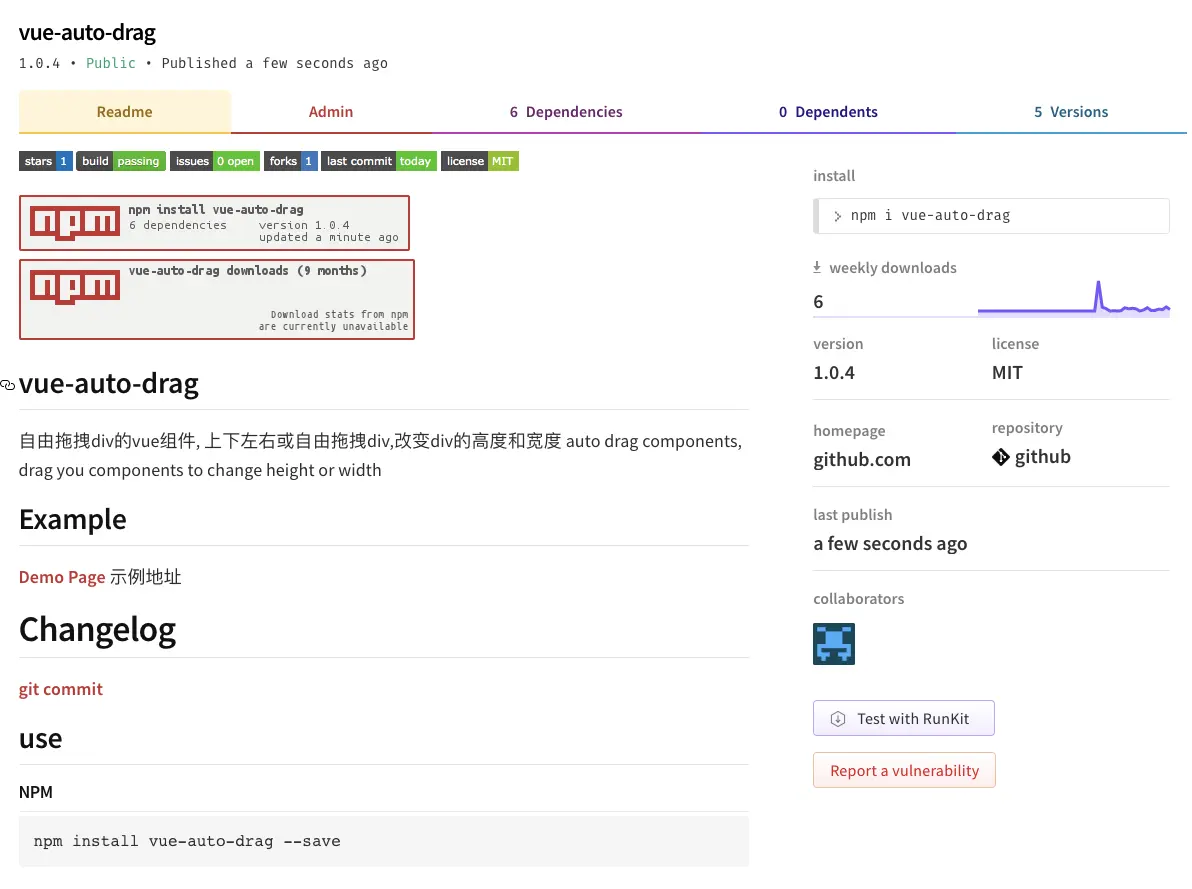Click the weekly downloads arrow icon
The height and width of the screenshot is (889, 1192).
coord(817,268)
